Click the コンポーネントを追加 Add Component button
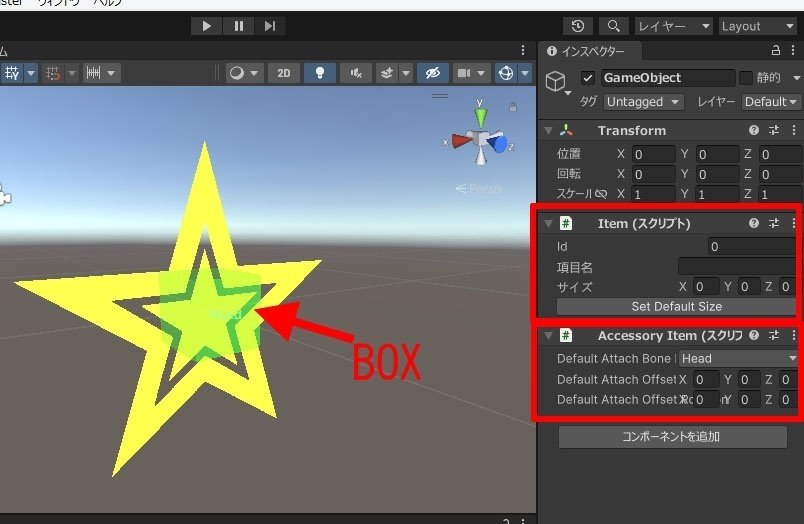 [672, 437]
